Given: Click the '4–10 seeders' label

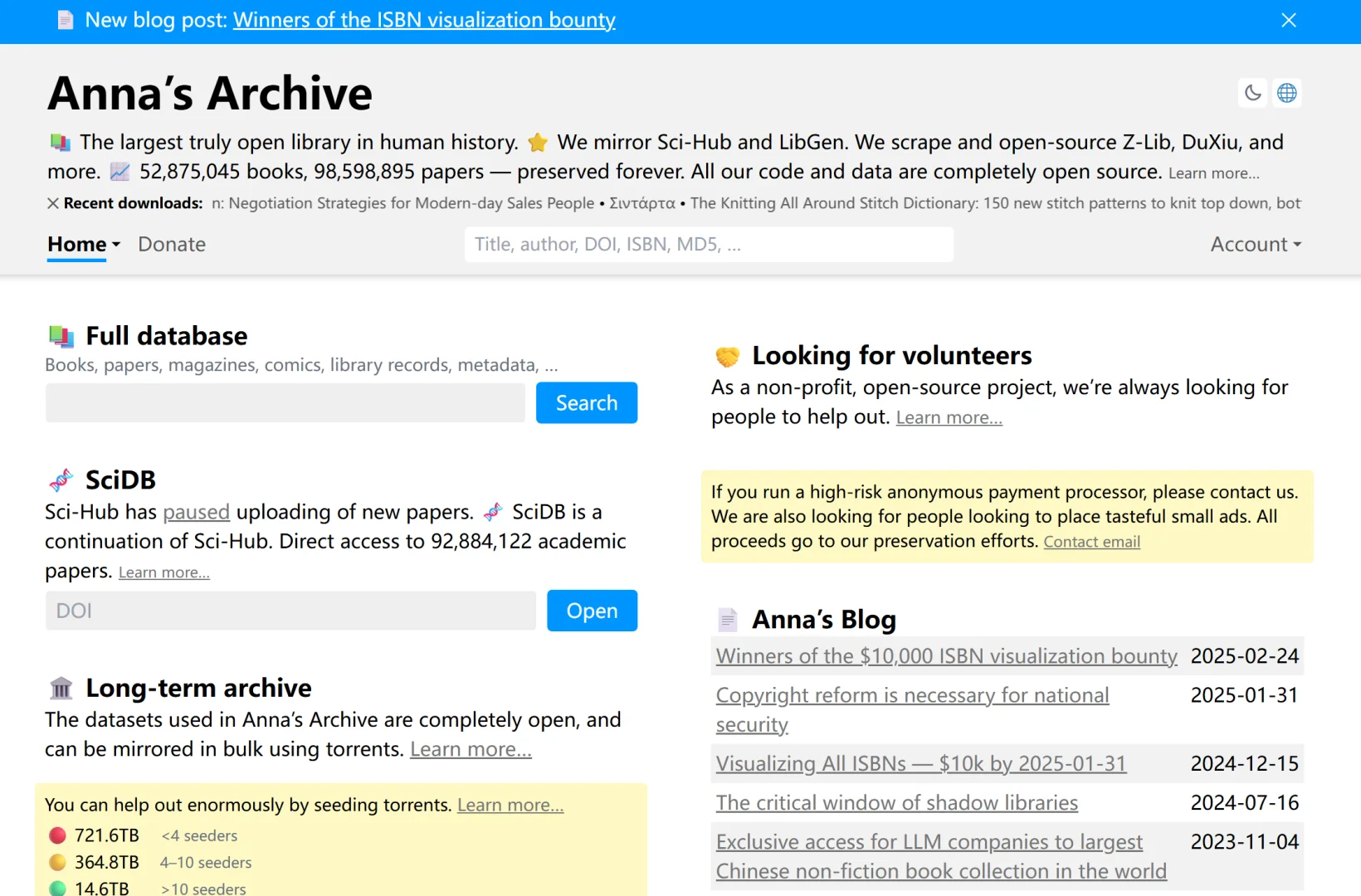Looking at the screenshot, I should 206,863.
